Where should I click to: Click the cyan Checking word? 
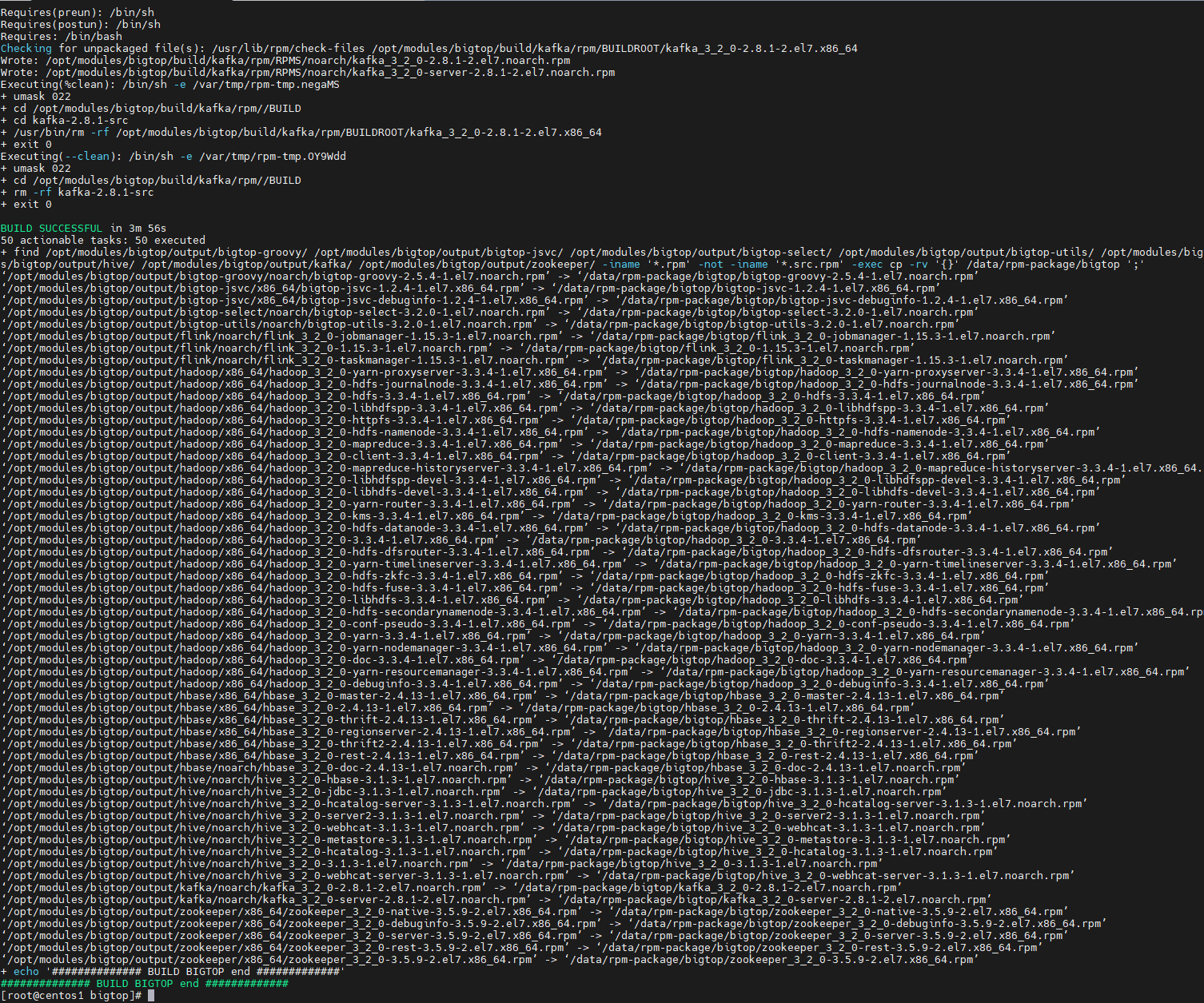[x=26, y=49]
